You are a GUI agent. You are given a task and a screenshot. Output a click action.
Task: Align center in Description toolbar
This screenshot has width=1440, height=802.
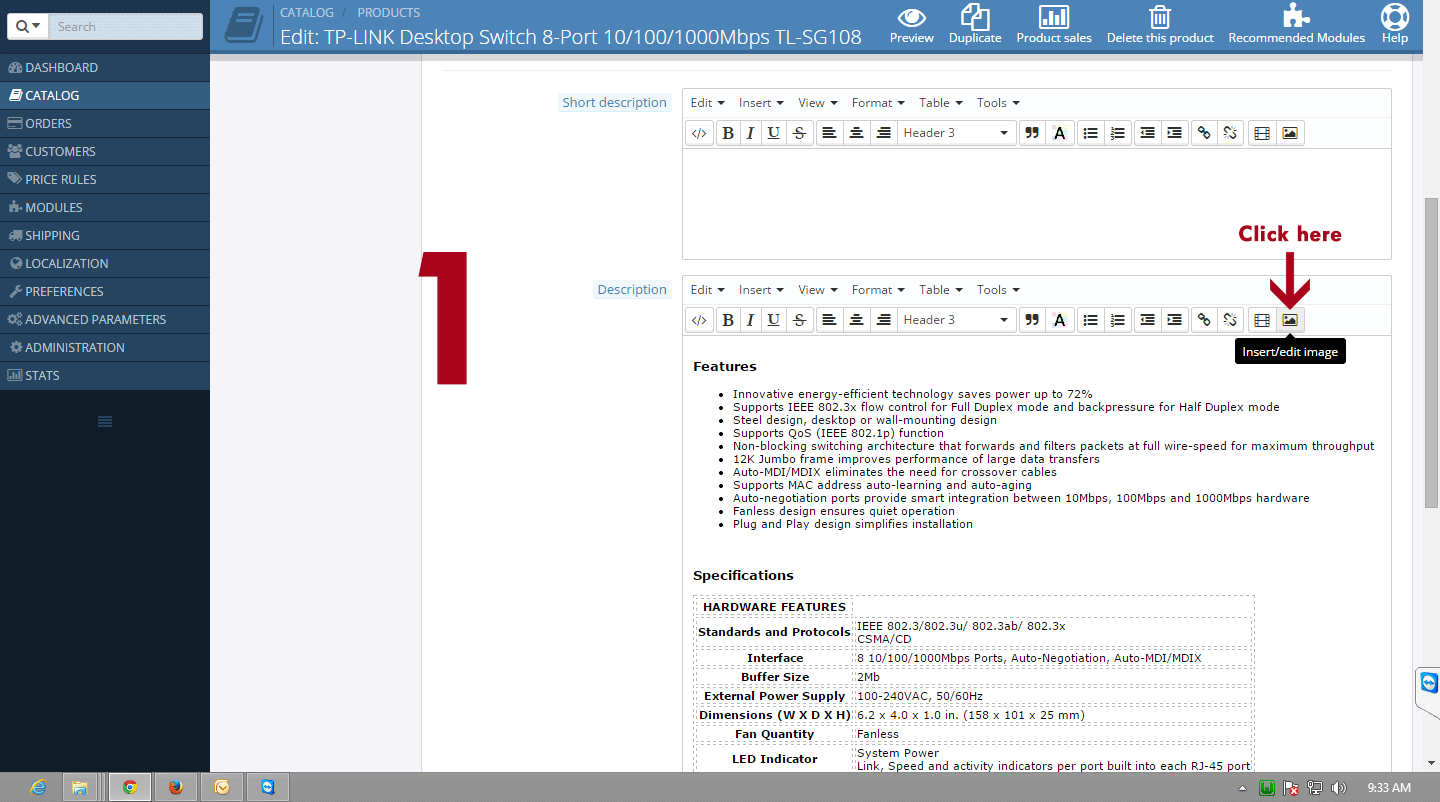coord(856,320)
